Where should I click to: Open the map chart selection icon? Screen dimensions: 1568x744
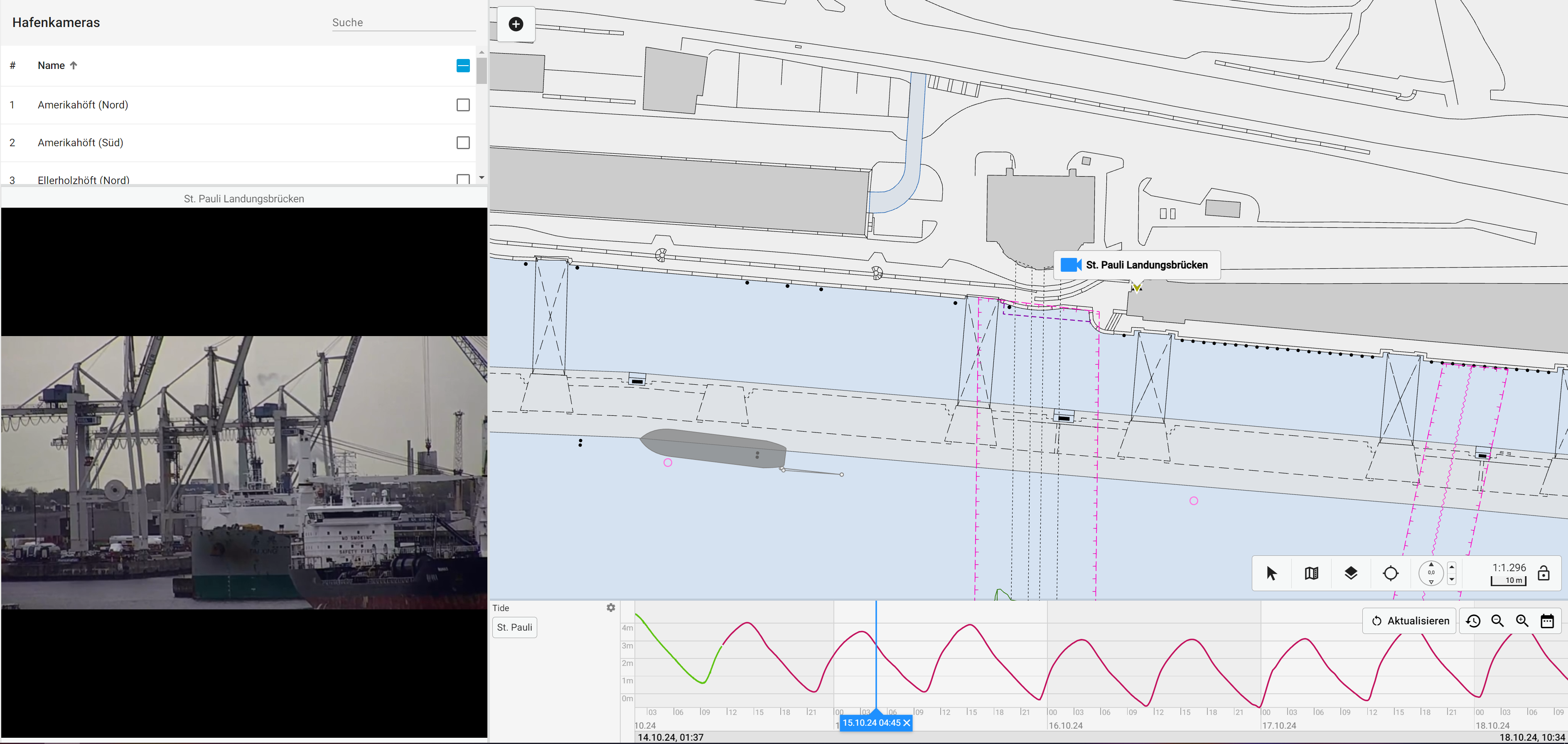(x=1311, y=573)
